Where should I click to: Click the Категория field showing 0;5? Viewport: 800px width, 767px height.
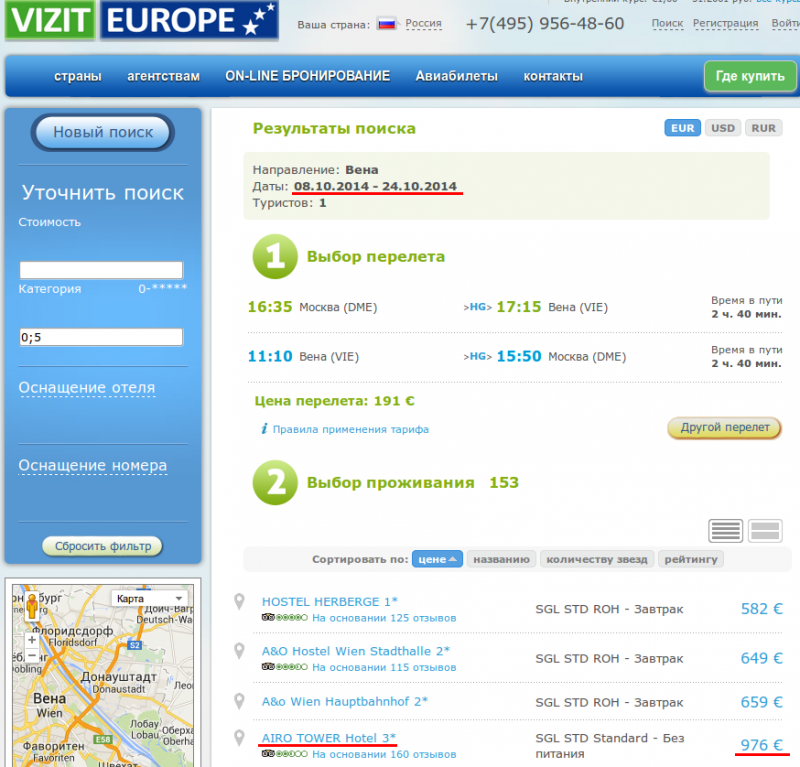[101, 337]
